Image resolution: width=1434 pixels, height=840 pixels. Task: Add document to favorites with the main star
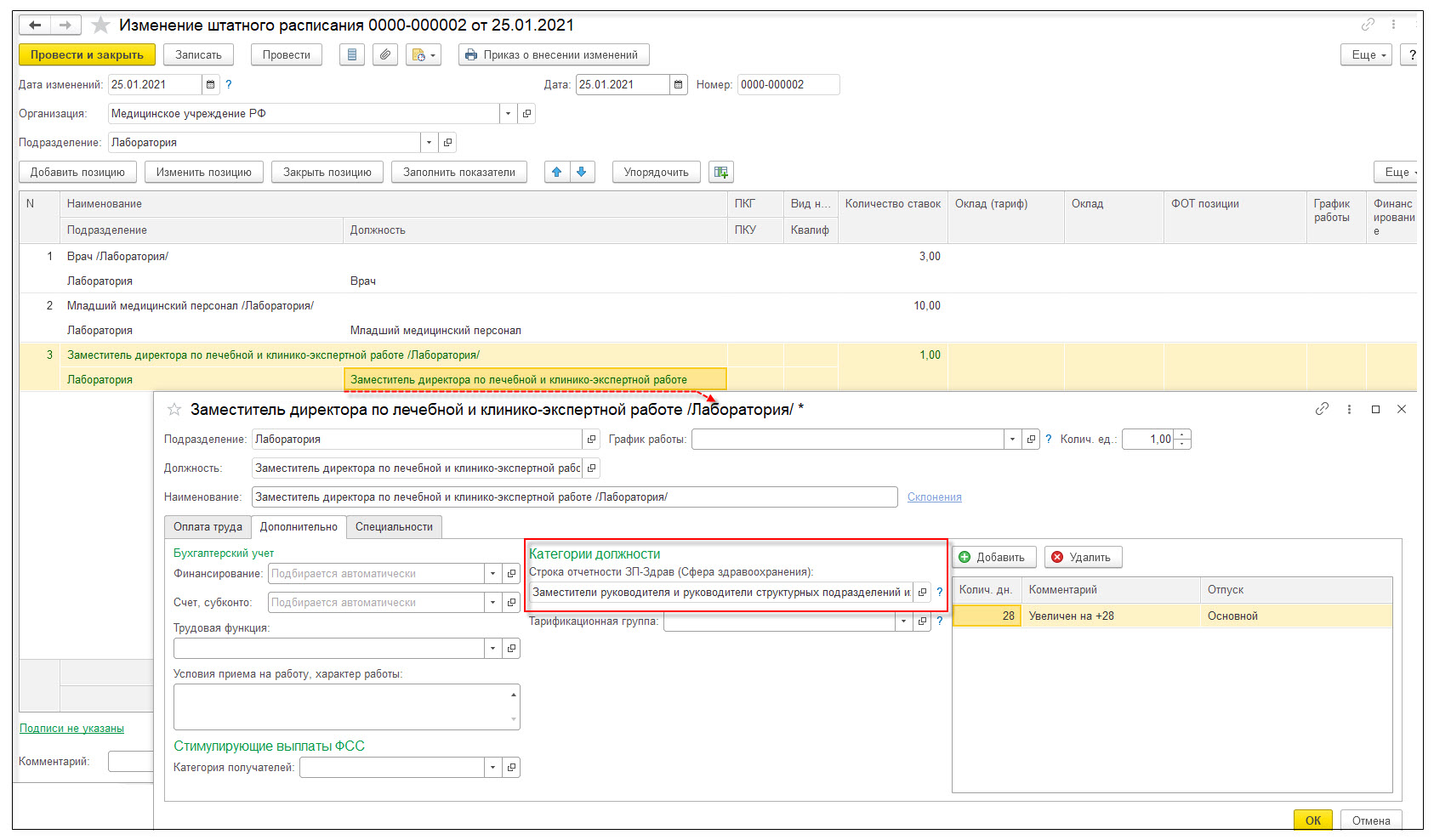(x=100, y=25)
